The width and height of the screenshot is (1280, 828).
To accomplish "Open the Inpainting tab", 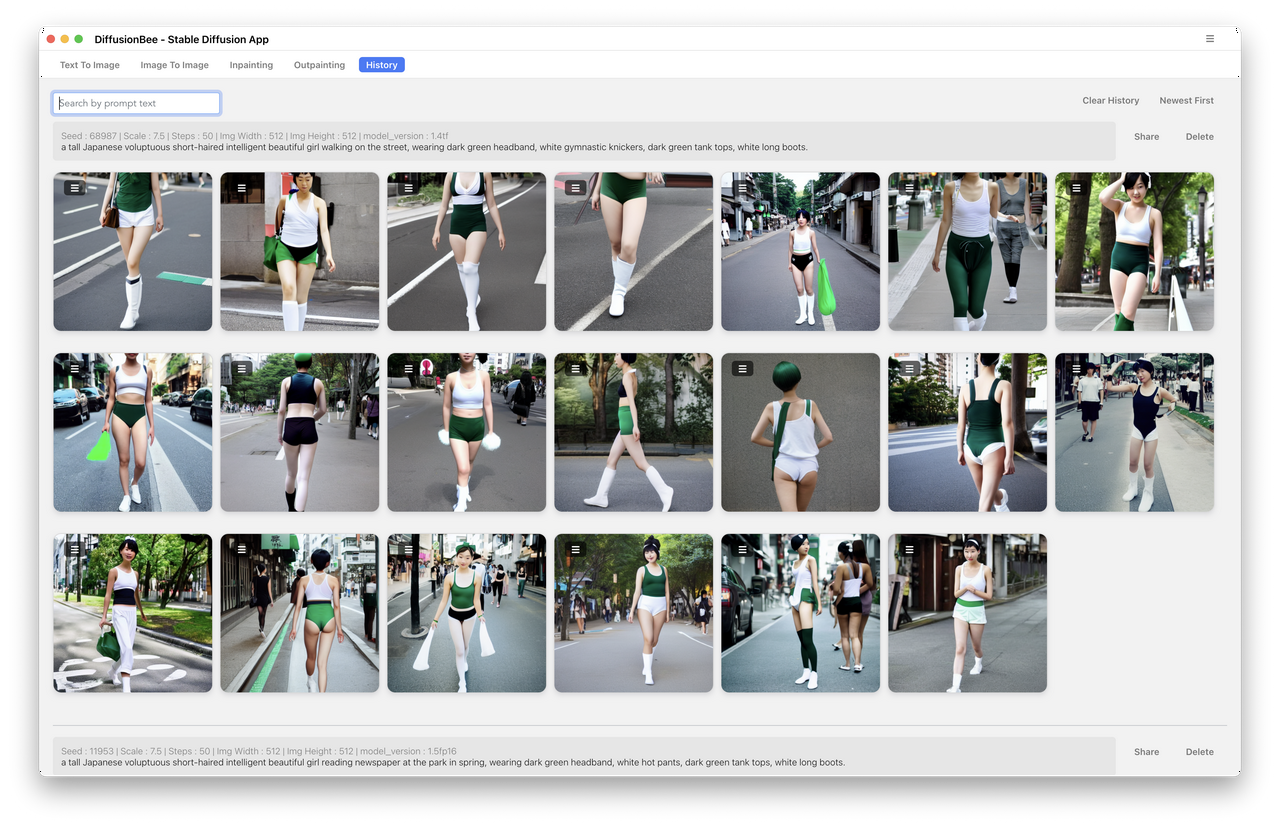I will point(251,65).
